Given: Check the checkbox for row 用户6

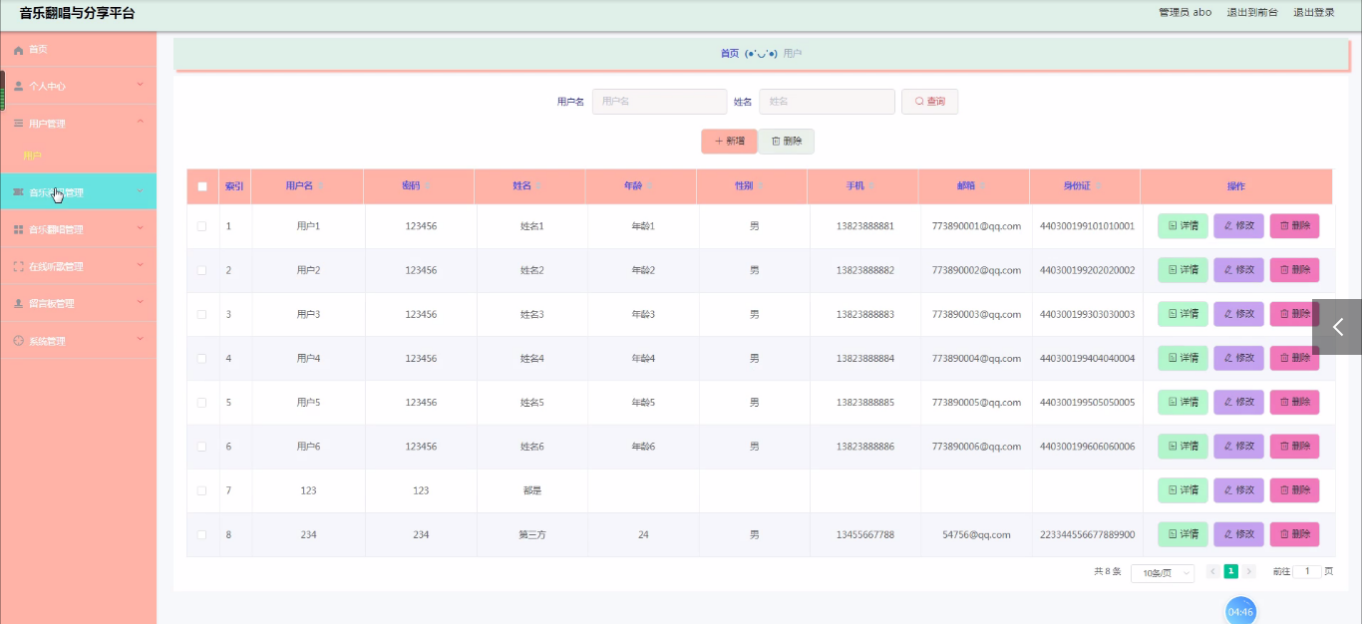Looking at the screenshot, I should [x=202, y=446].
